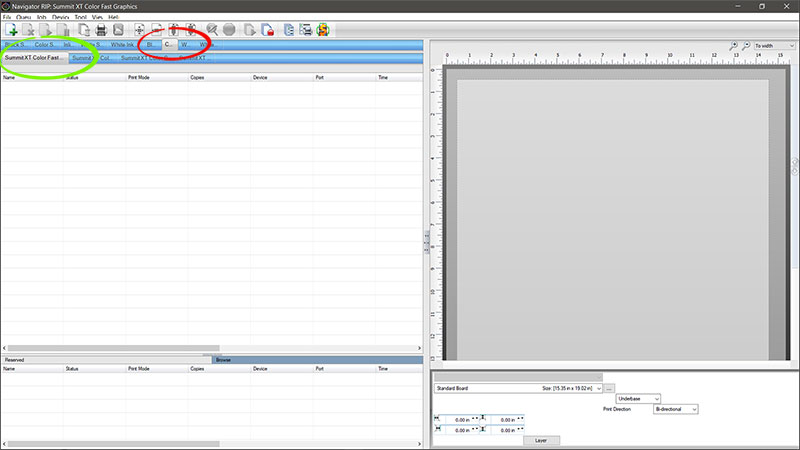800x450 pixels.
Task: Click the right arrow of the job queue scrollbar
Action: tap(419, 348)
